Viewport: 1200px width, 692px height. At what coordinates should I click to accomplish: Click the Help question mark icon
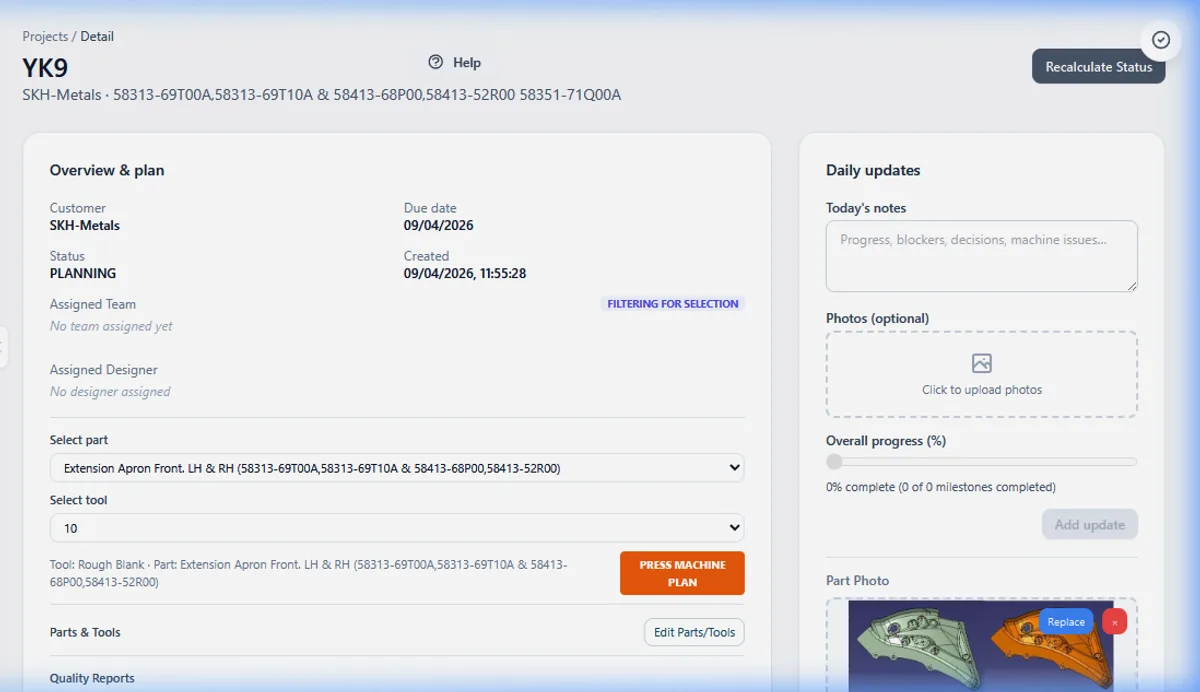pos(435,62)
